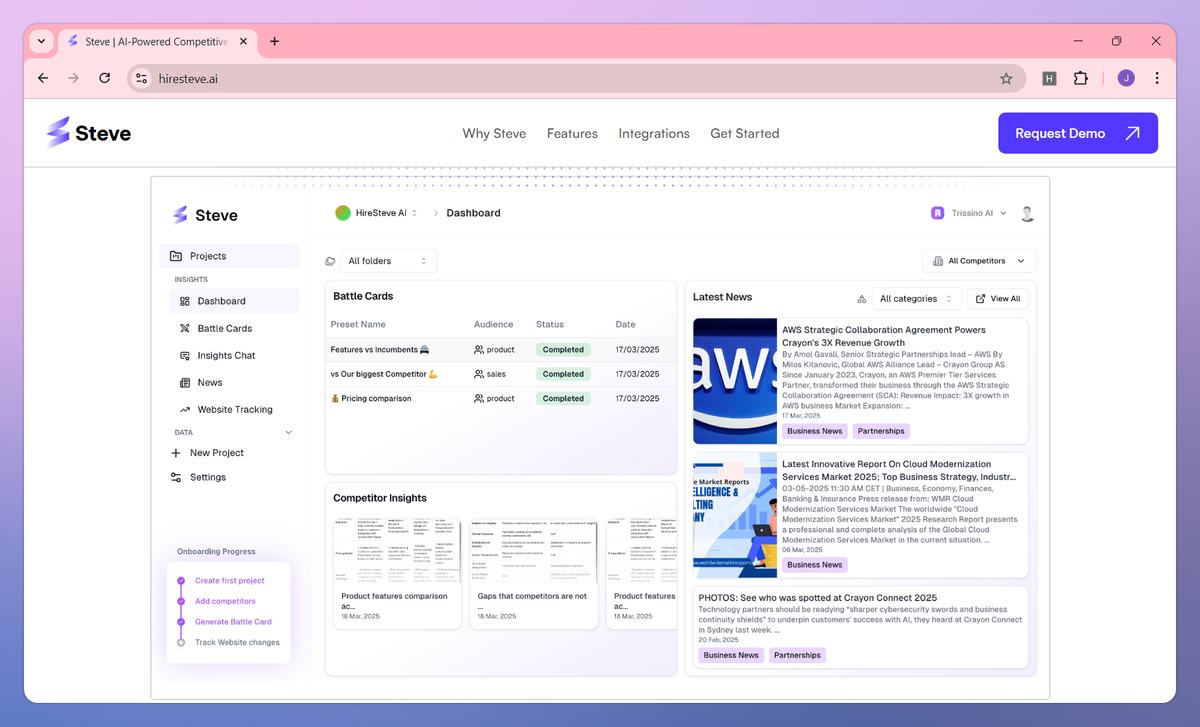This screenshot has width=1200, height=727.
Task: Click View All in Latest News
Action: [998, 299]
